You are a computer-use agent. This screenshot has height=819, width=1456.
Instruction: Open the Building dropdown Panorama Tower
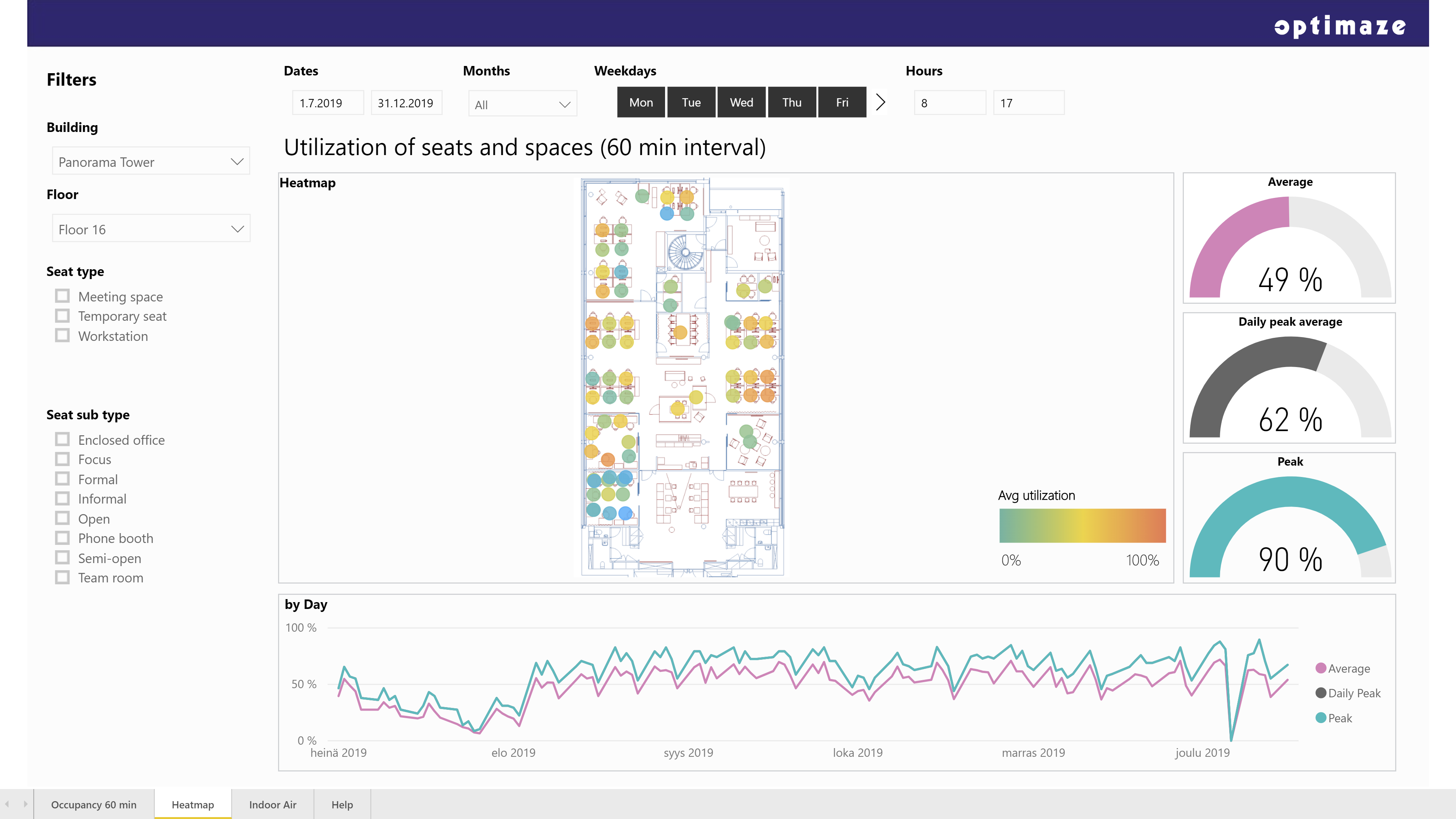(x=151, y=162)
